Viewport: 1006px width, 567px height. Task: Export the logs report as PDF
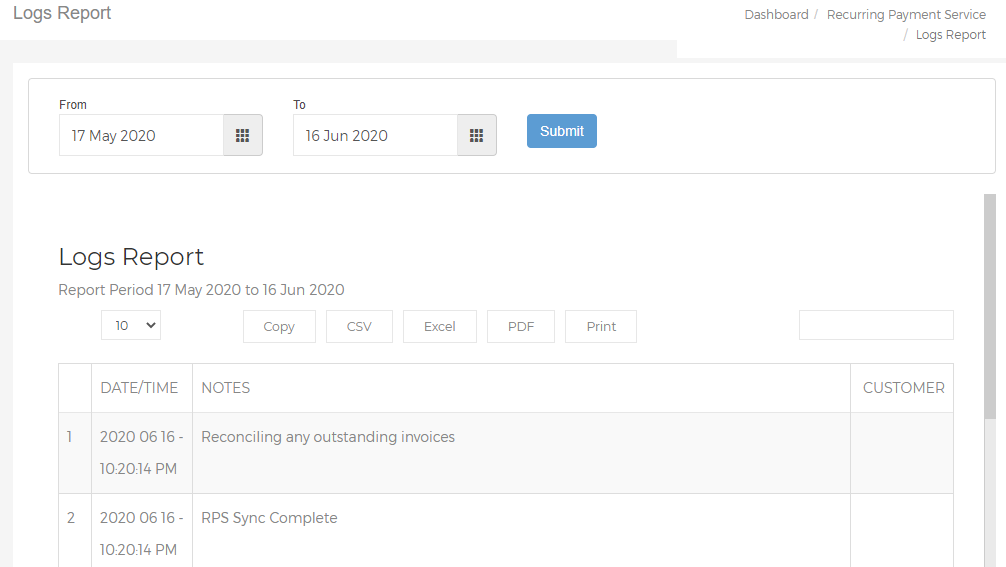click(521, 326)
